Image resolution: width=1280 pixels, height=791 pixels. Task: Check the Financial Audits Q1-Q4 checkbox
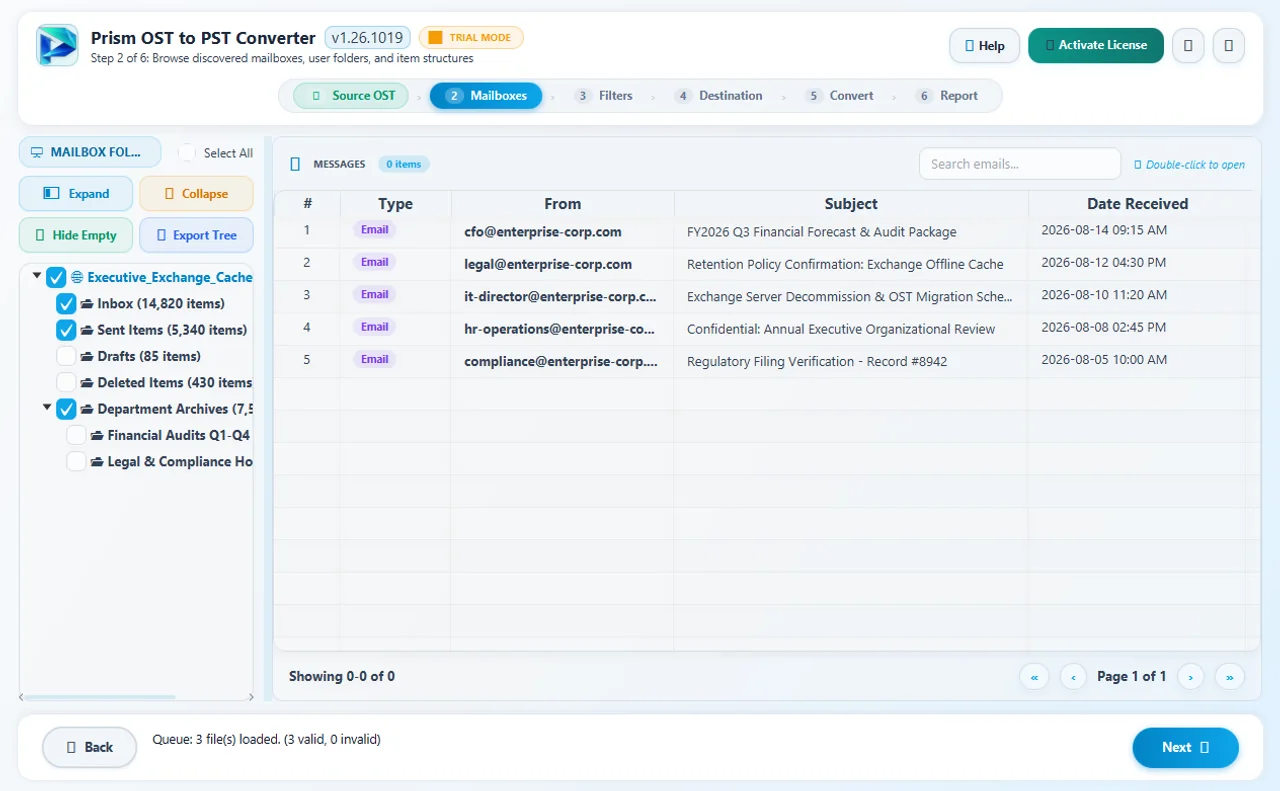(76, 435)
